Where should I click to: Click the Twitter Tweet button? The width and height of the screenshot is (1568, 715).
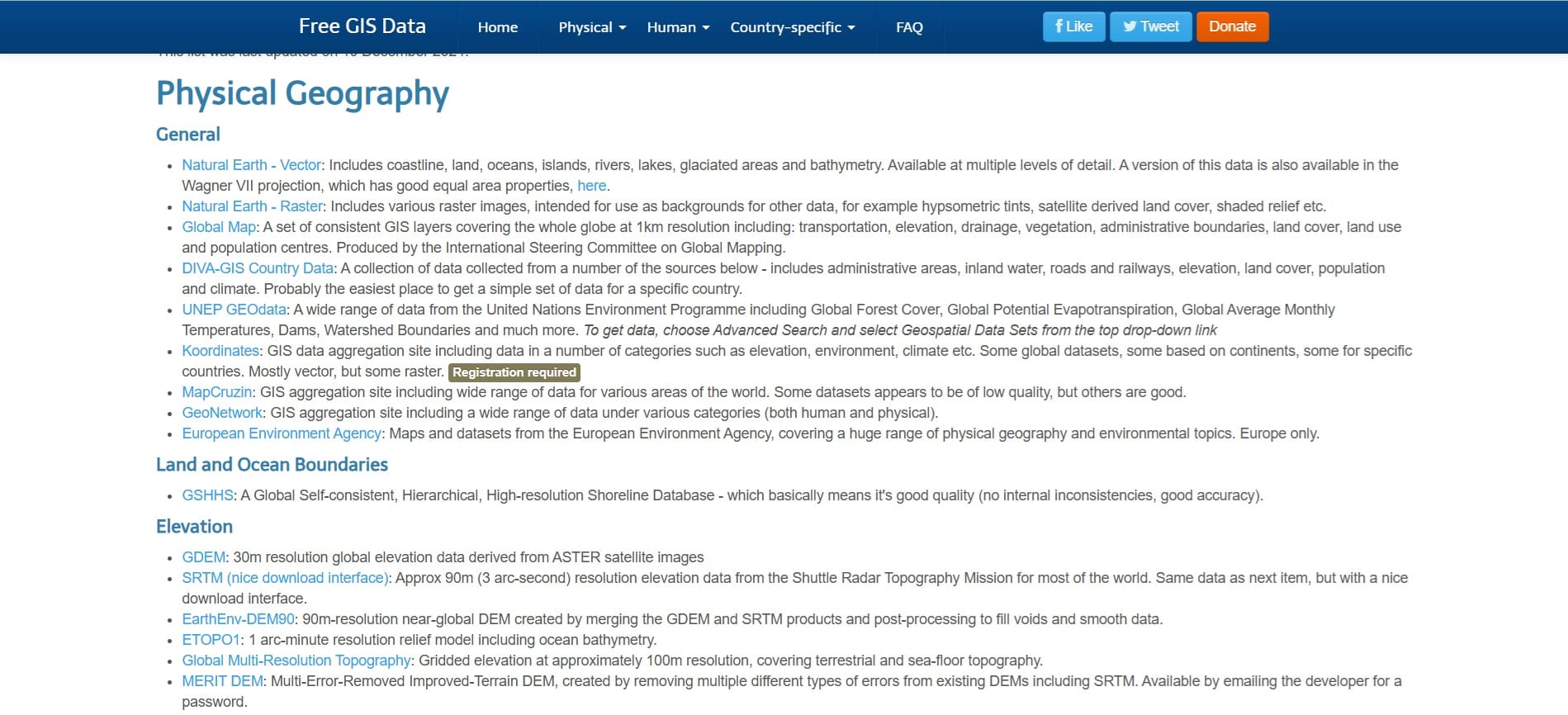click(x=1151, y=26)
